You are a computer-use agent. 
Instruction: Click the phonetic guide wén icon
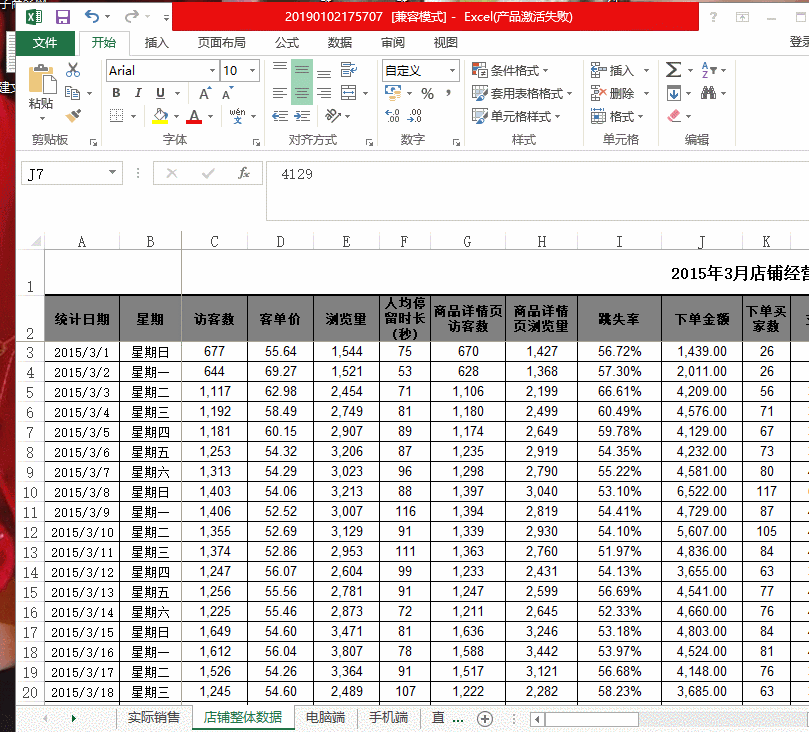coord(237,116)
